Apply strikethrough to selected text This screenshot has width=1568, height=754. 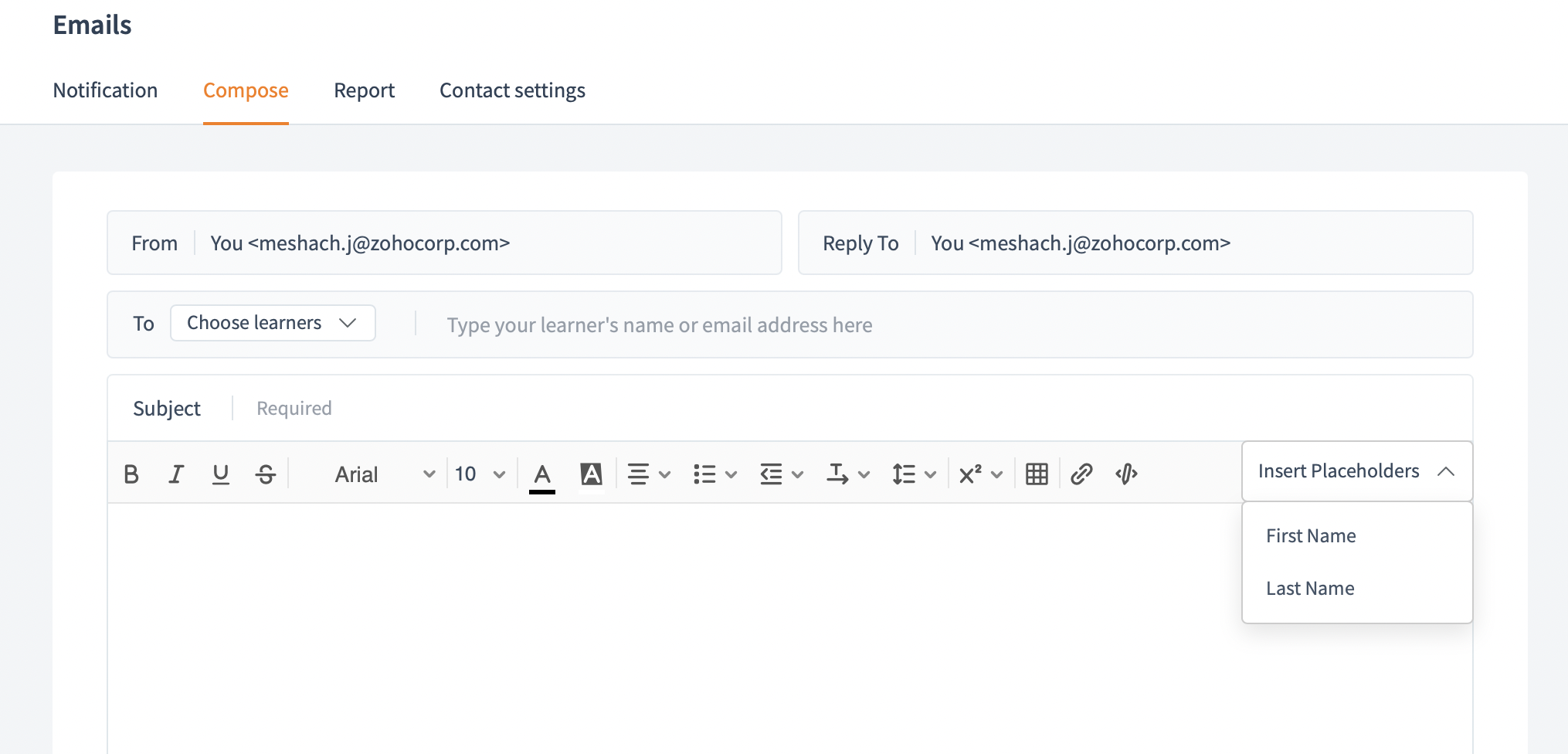266,474
